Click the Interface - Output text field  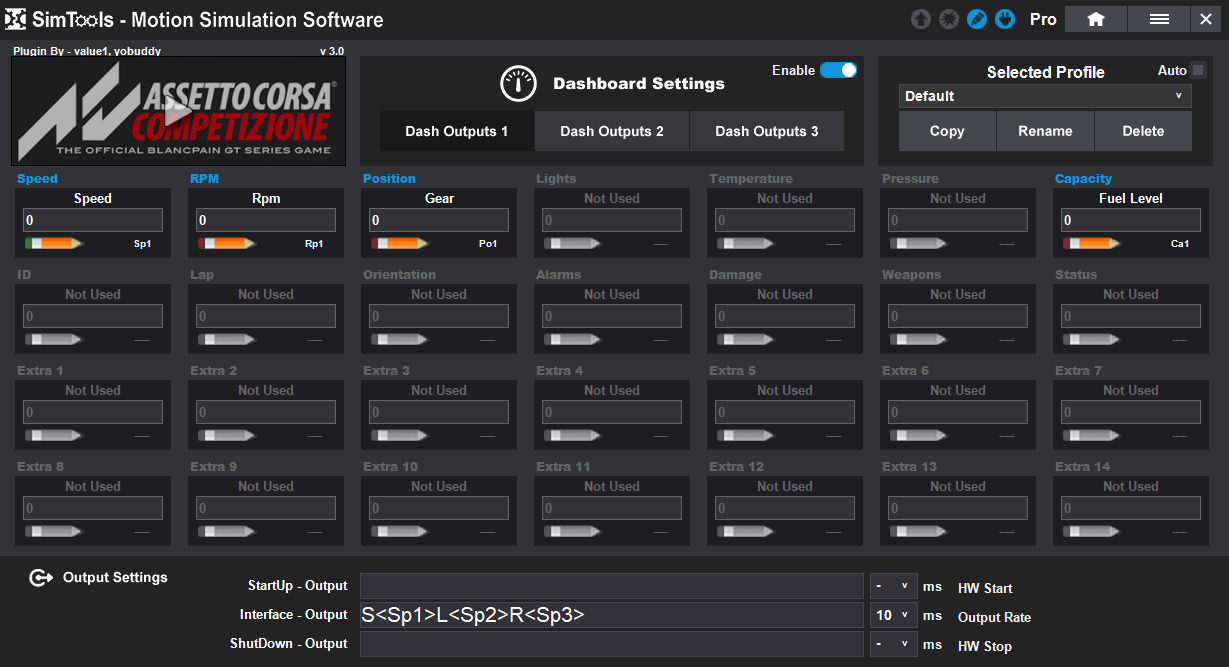pyautogui.click(x=611, y=616)
